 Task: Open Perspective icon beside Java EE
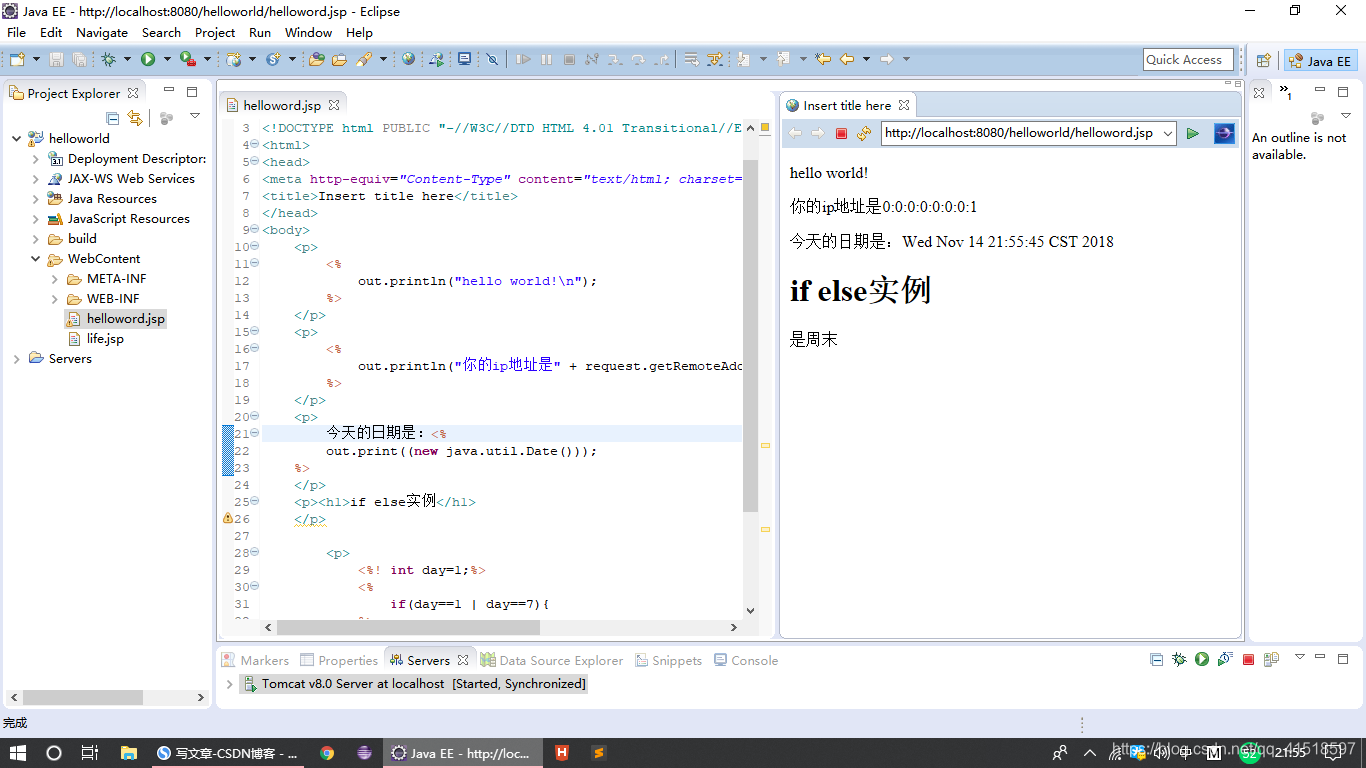coord(1263,60)
